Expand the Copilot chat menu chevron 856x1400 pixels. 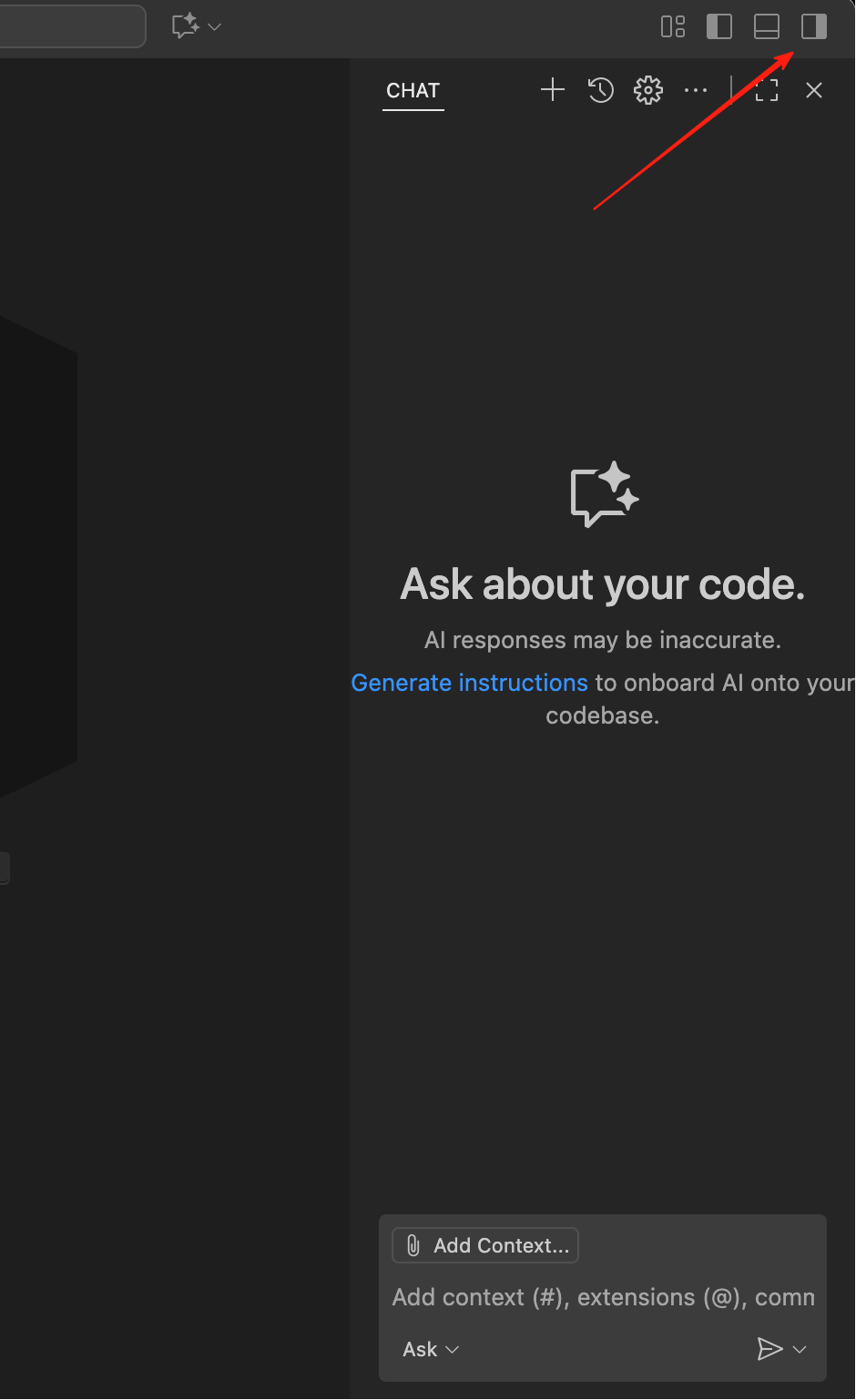click(x=215, y=26)
